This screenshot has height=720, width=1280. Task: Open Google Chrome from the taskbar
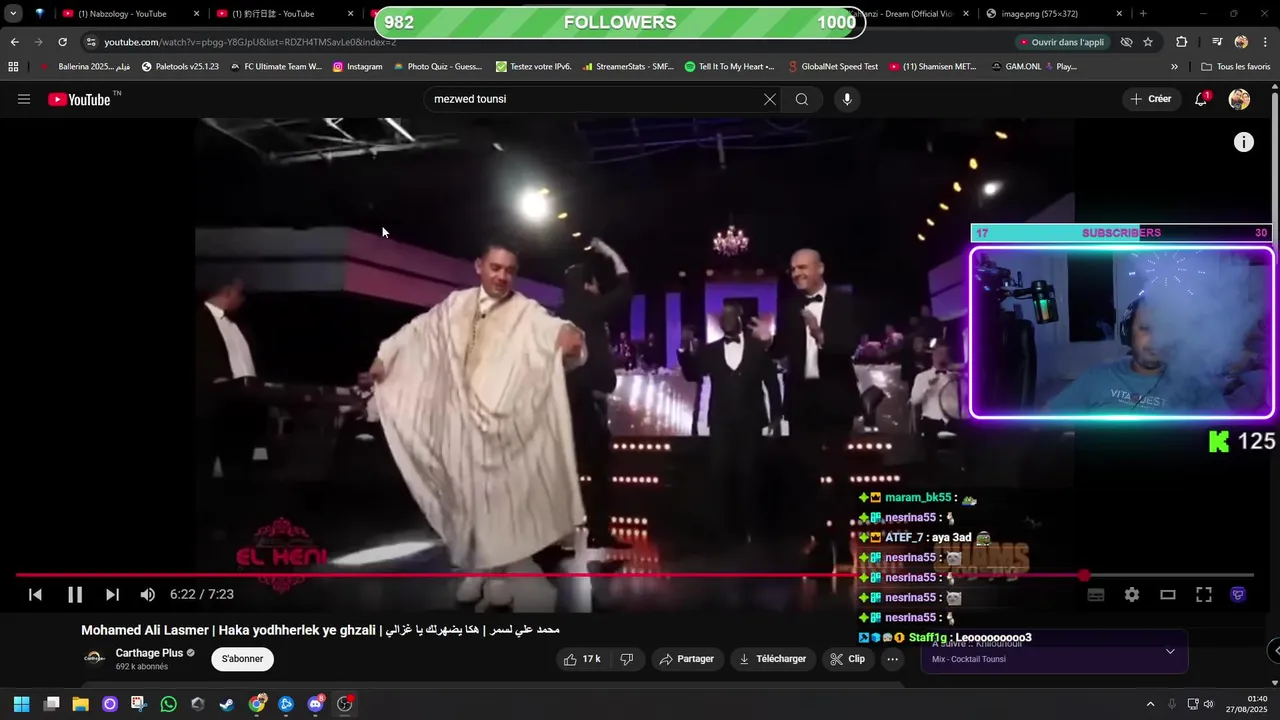pyautogui.click(x=257, y=704)
